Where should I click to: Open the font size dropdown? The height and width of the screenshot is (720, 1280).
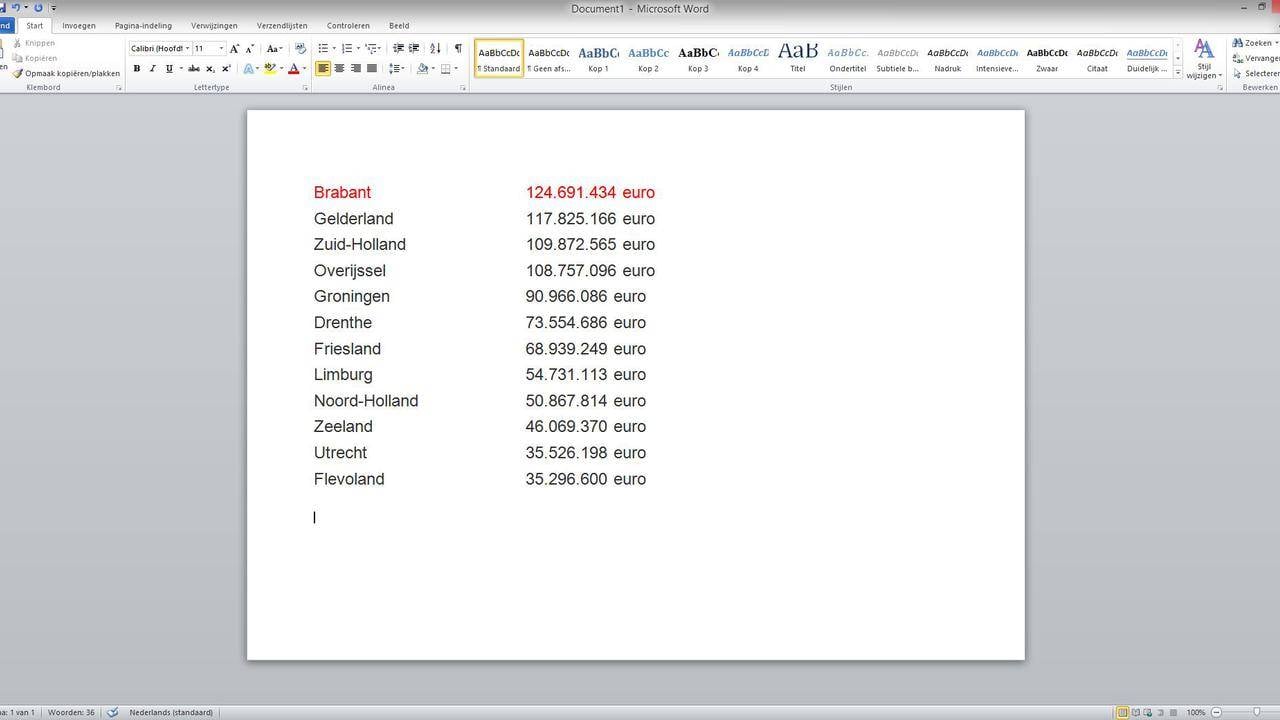221,48
